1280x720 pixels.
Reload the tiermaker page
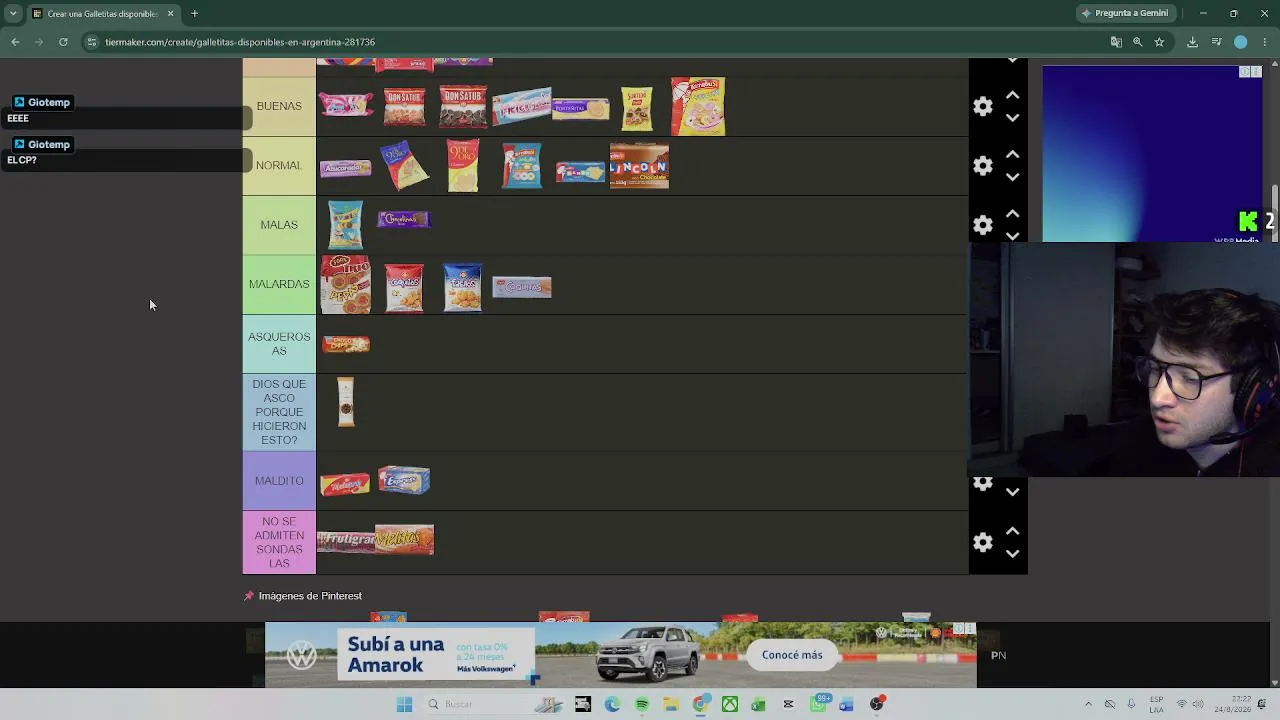tap(63, 42)
